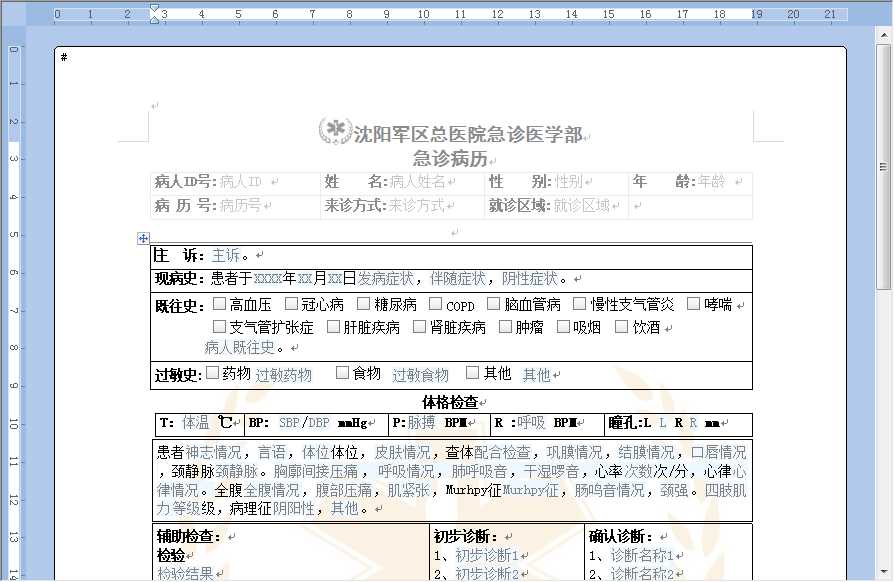Enable the 慢性支气管炎 checkbox

click(x=579, y=304)
